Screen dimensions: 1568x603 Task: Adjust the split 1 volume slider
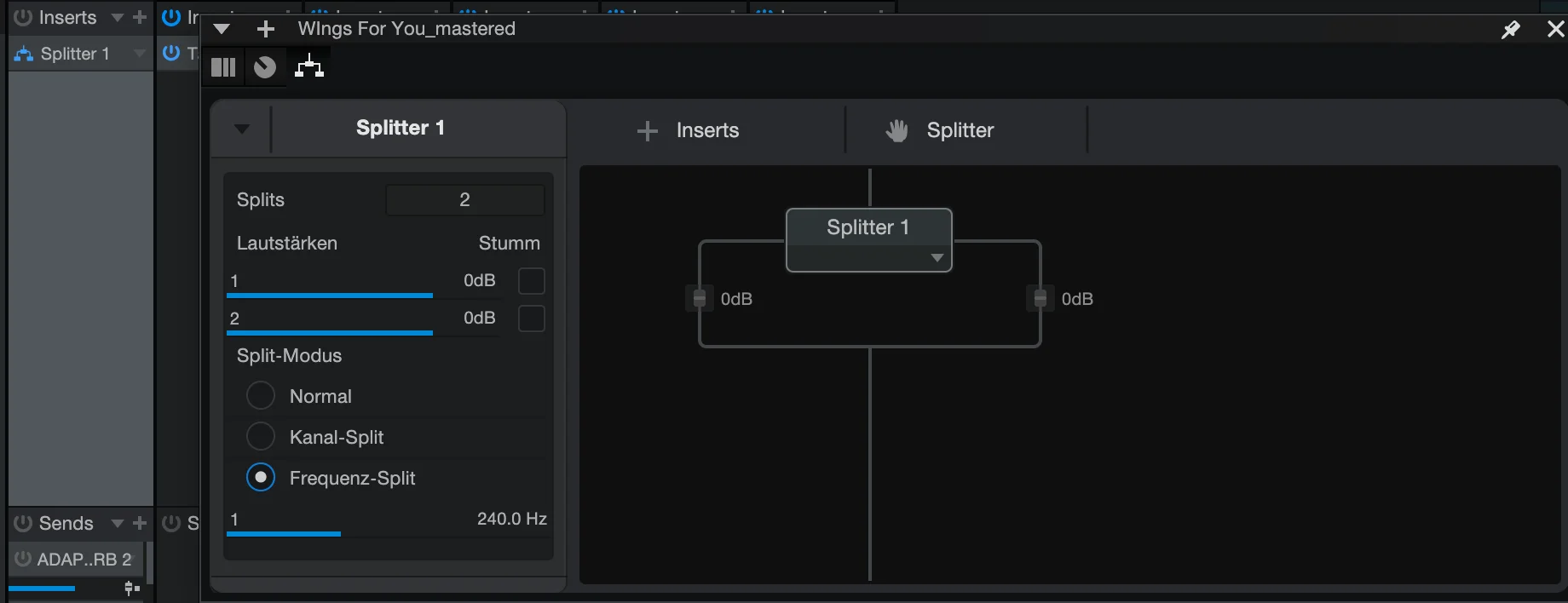coord(363,295)
